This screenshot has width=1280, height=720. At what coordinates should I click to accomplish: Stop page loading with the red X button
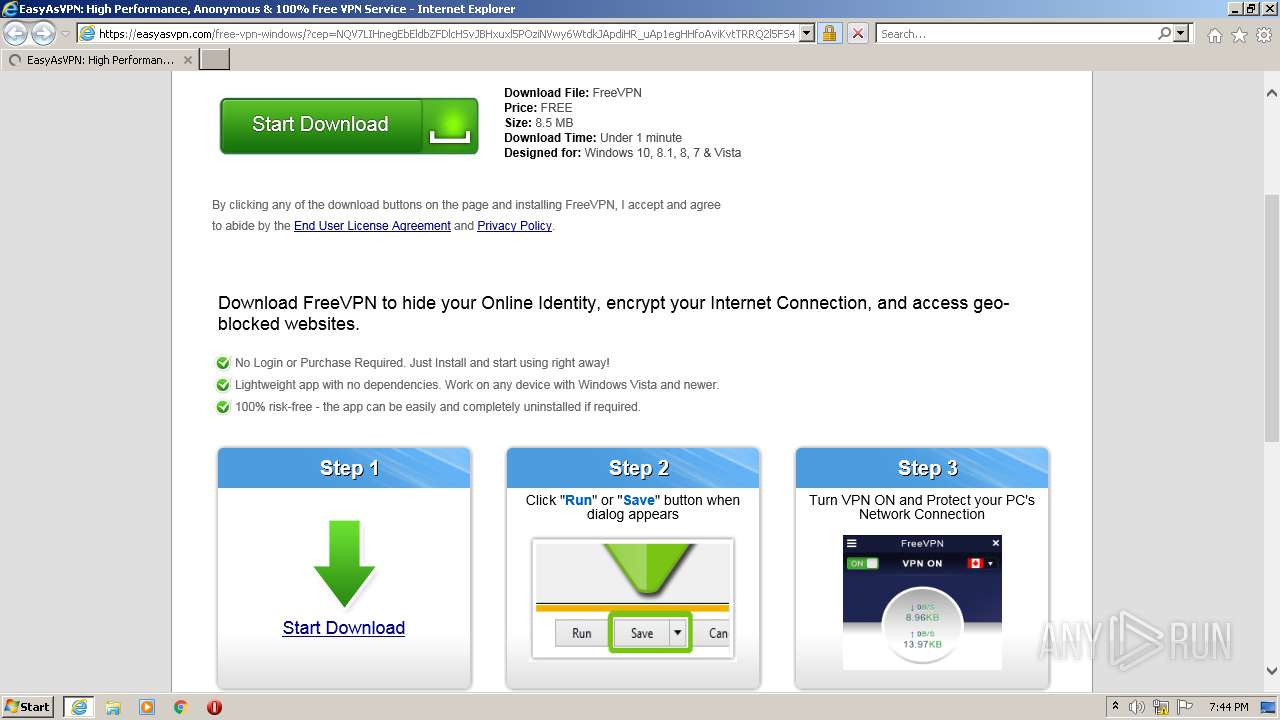tap(857, 33)
